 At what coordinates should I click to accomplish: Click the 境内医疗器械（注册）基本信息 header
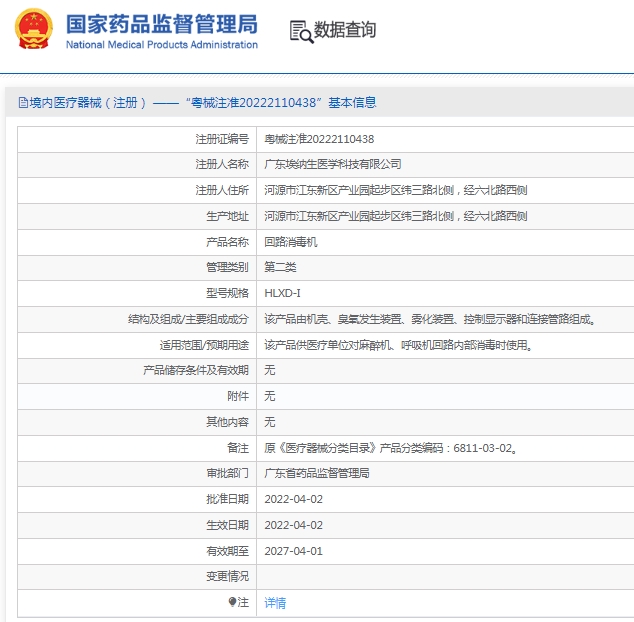tap(197, 103)
